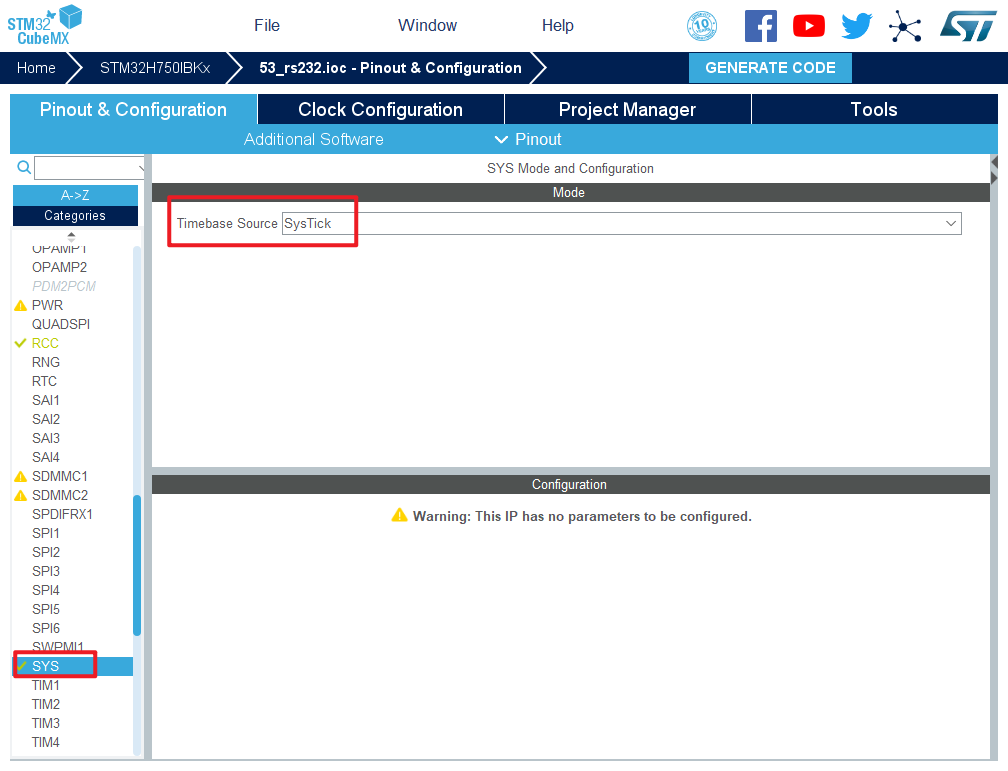
Task: Open the File menu
Action: (x=267, y=26)
